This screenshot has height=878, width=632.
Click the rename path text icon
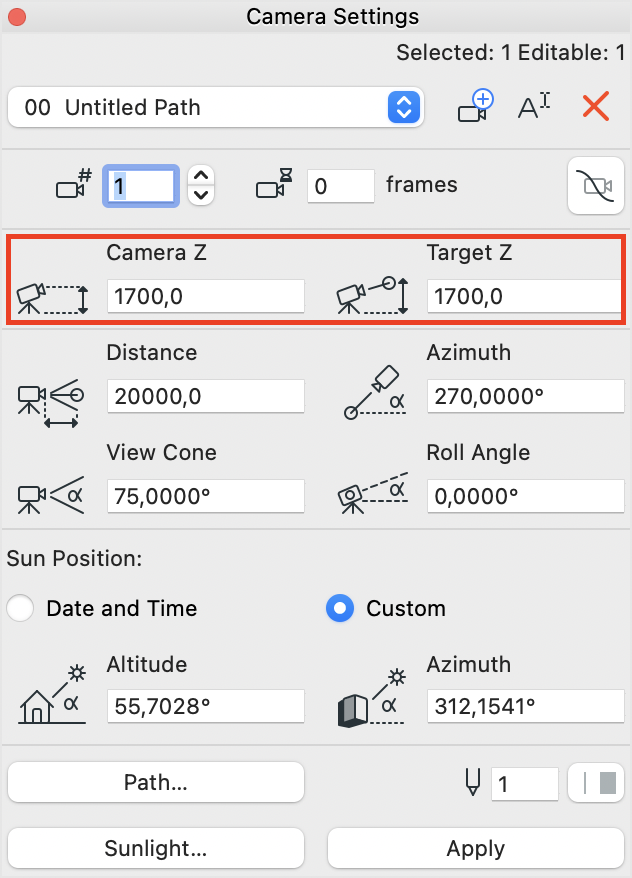[x=534, y=106]
